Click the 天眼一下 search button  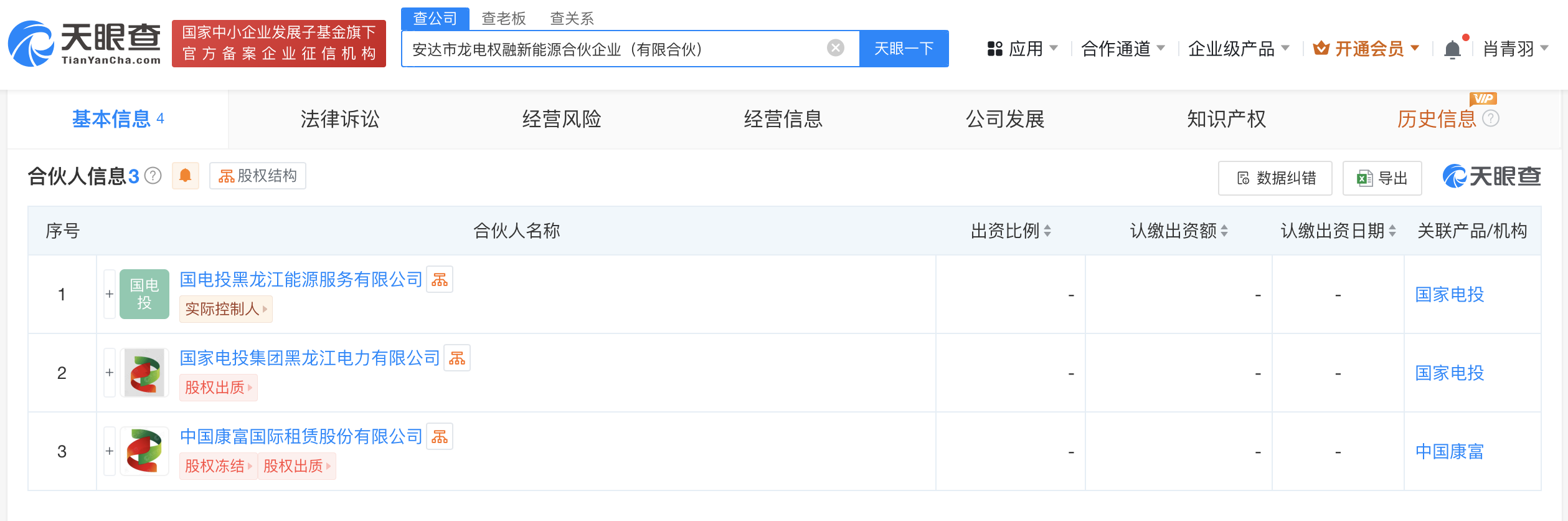tap(904, 49)
